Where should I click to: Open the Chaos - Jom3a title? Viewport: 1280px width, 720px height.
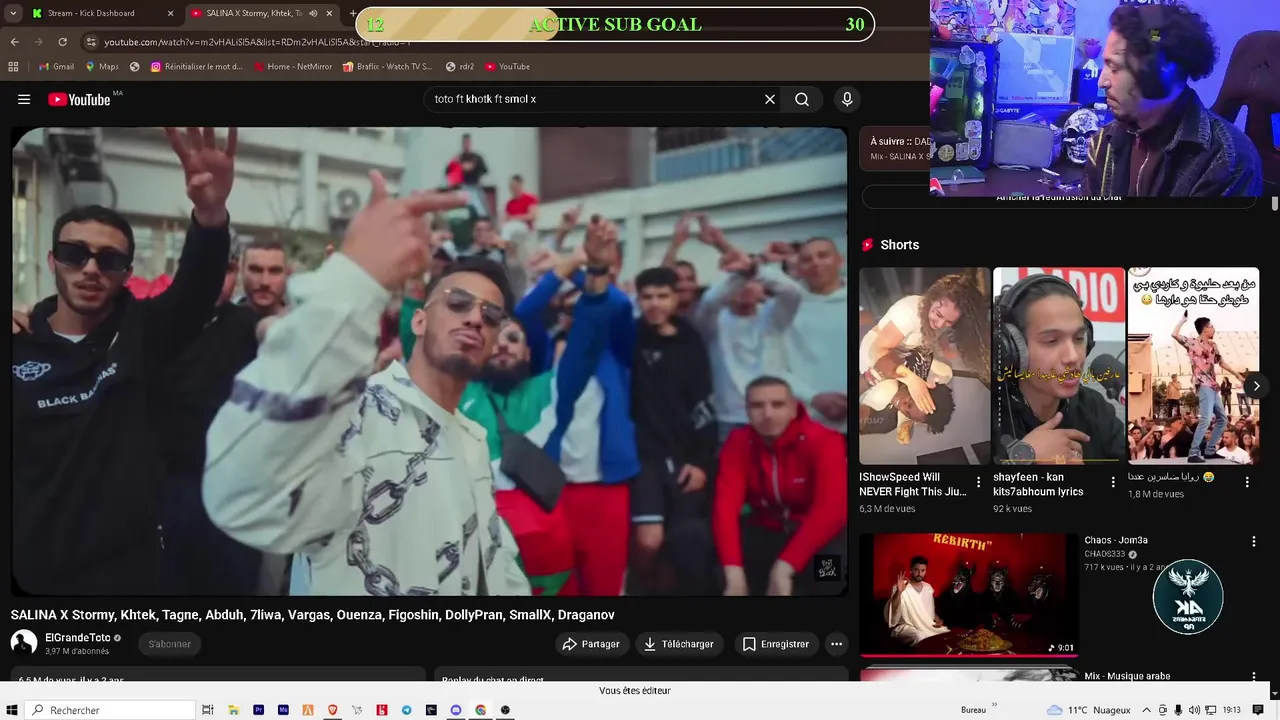pos(1116,540)
